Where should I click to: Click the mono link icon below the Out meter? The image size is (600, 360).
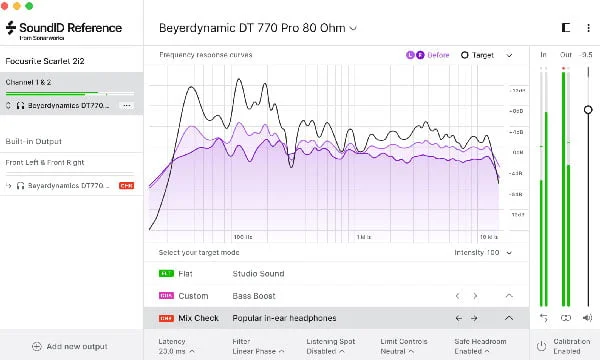(566, 318)
